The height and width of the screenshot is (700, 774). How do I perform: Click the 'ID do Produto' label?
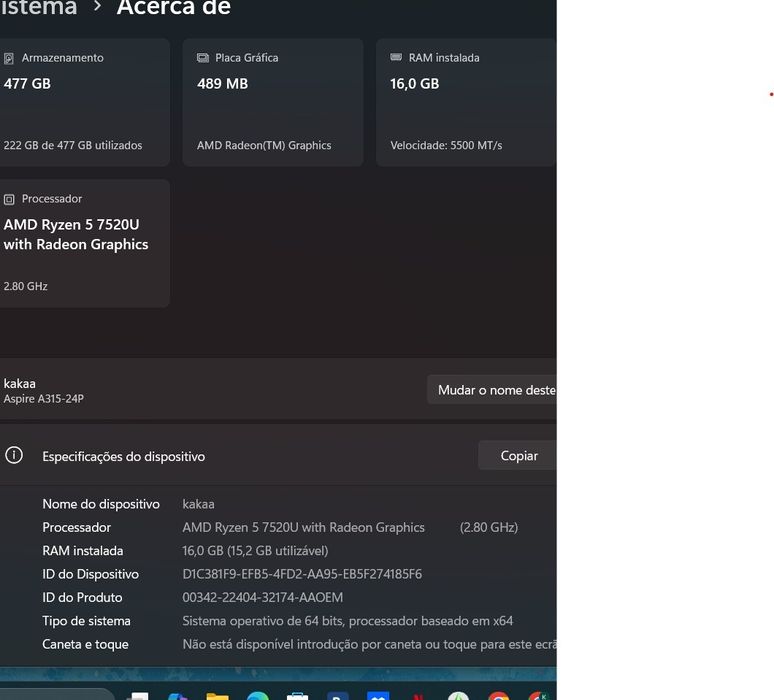pos(82,597)
